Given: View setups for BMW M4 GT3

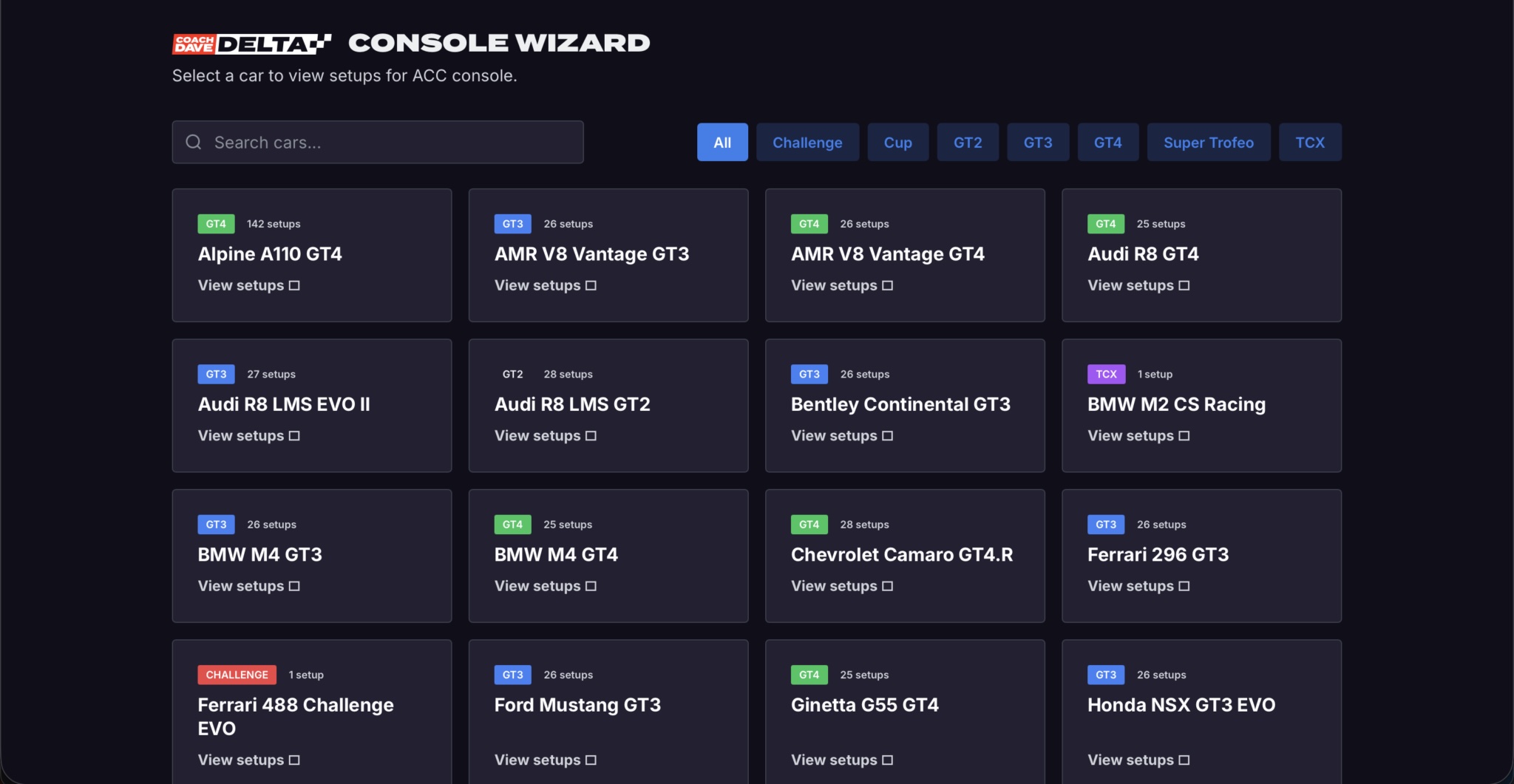Looking at the screenshot, I should [x=248, y=585].
